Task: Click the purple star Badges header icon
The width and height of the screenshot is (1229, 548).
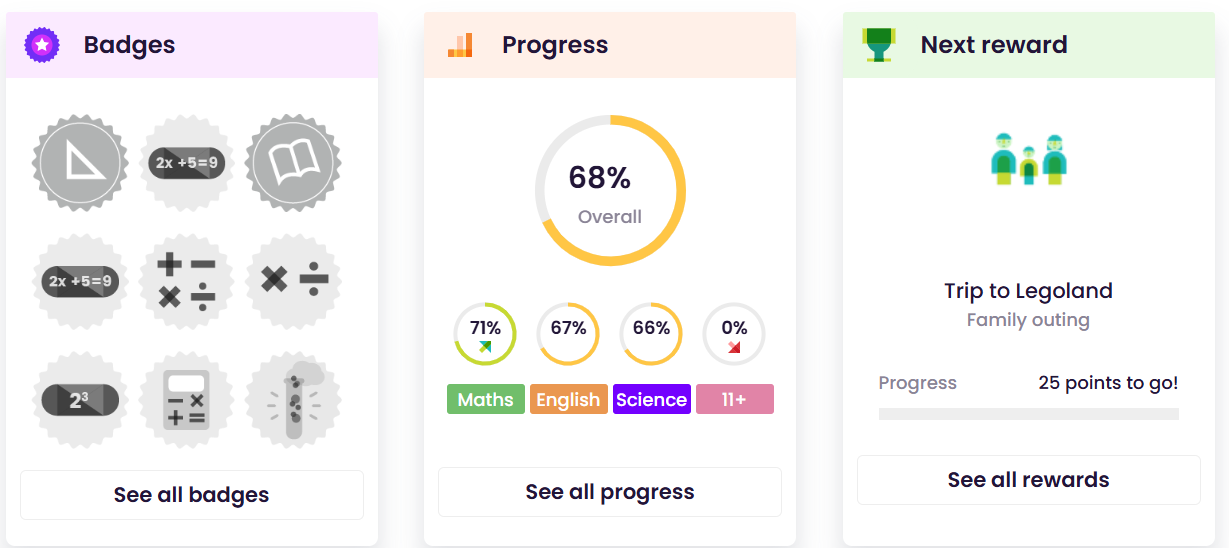Action: coord(42,45)
